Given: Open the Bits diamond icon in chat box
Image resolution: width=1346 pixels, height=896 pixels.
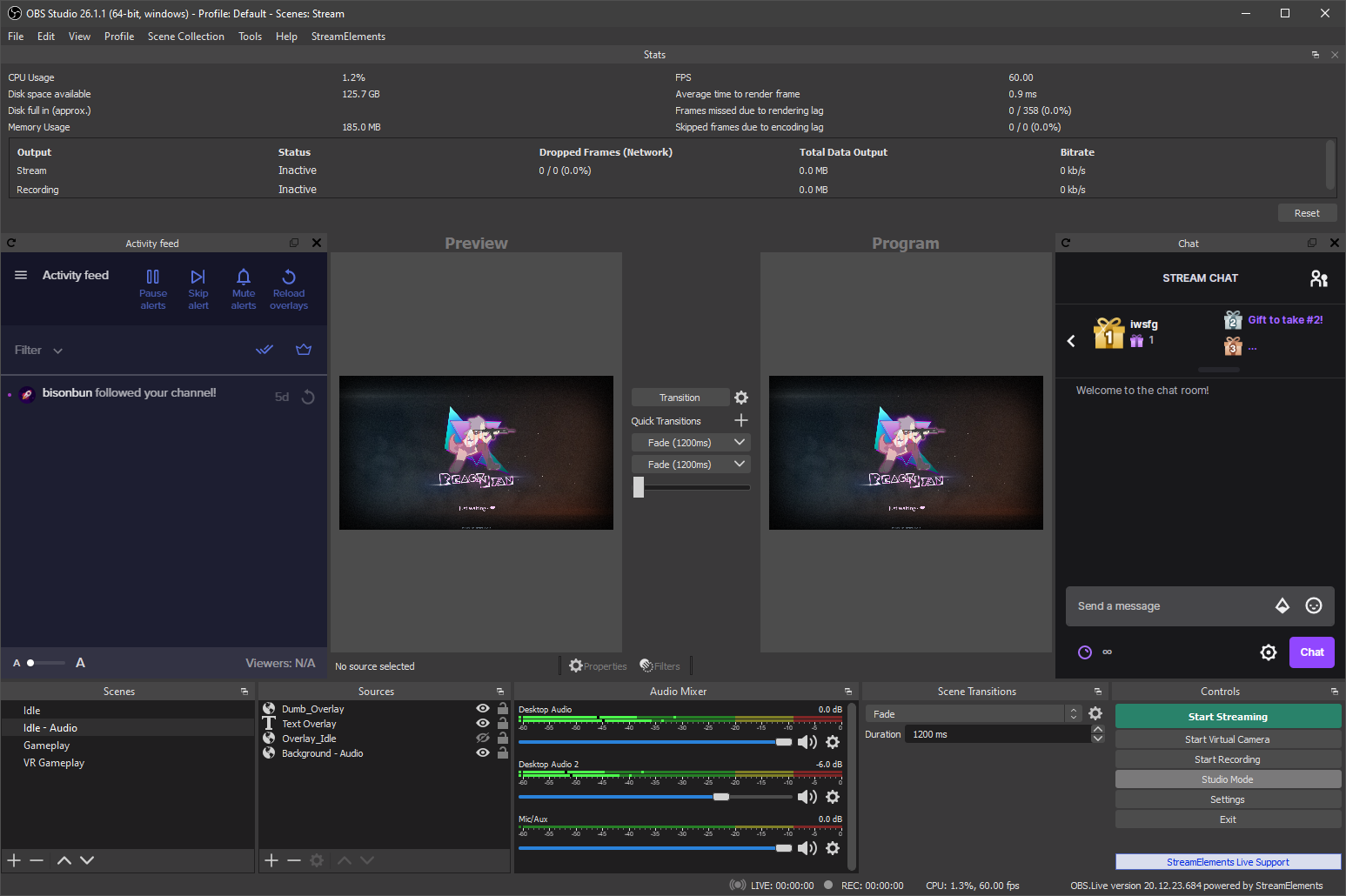Looking at the screenshot, I should pyautogui.click(x=1282, y=606).
